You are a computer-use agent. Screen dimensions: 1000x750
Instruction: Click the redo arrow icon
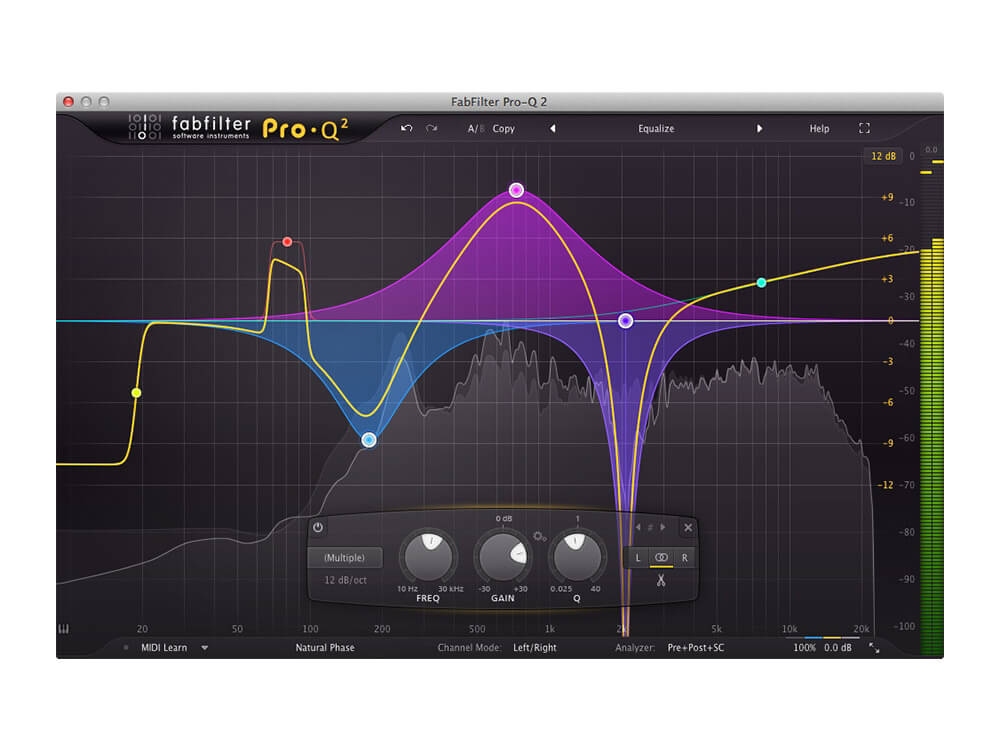coord(432,128)
